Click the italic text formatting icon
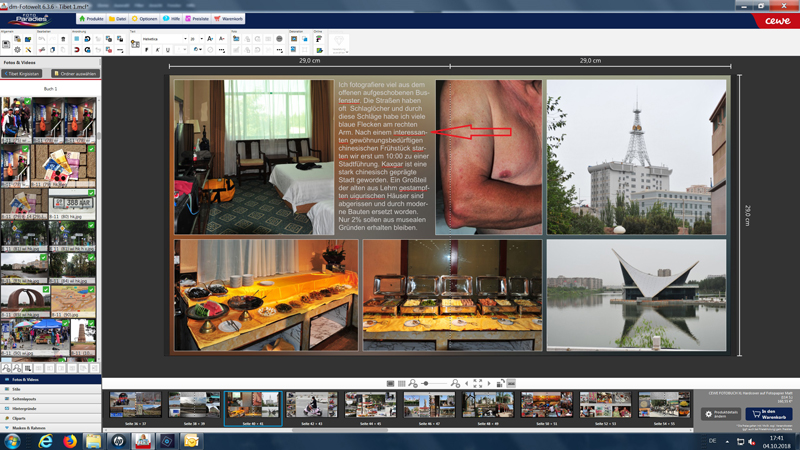Viewport: 800px width, 450px height. [x=157, y=50]
